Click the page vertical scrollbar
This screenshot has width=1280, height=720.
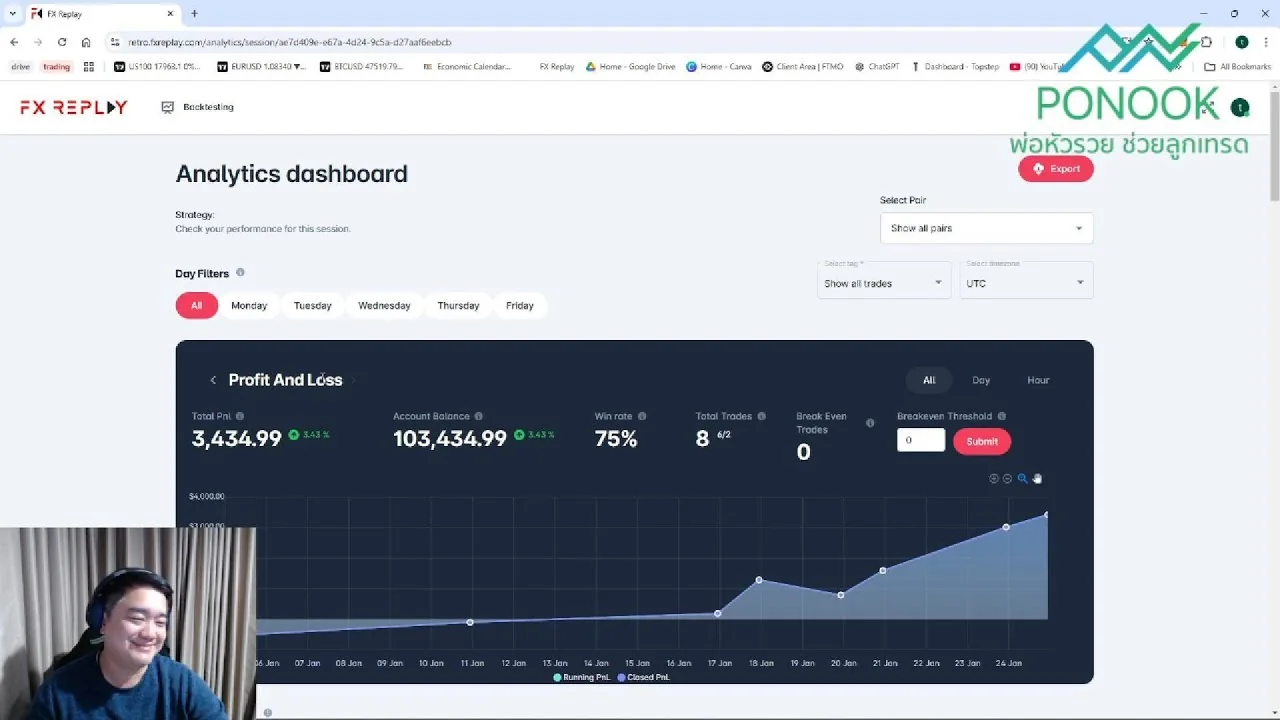pyautogui.click(x=1274, y=145)
